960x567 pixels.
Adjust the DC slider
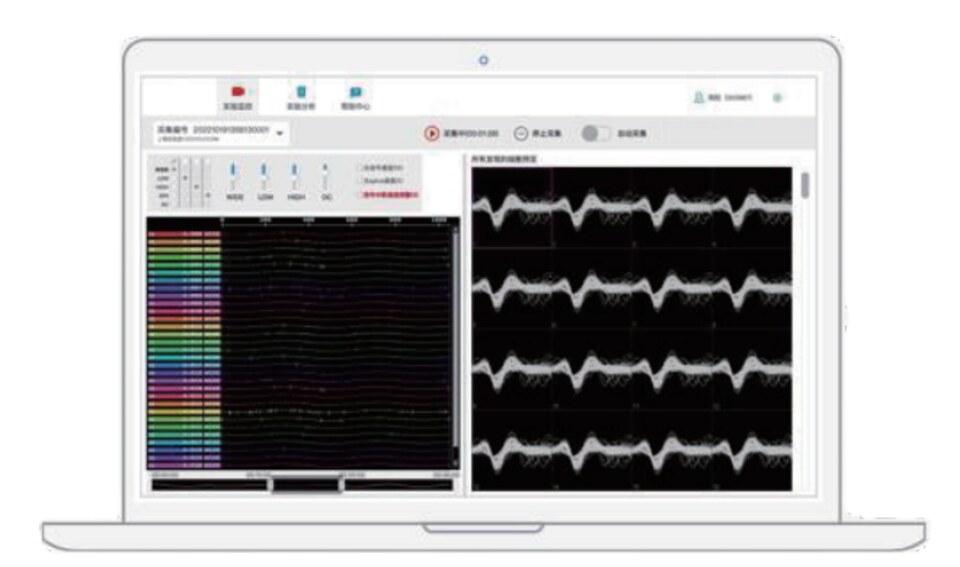pos(325,177)
